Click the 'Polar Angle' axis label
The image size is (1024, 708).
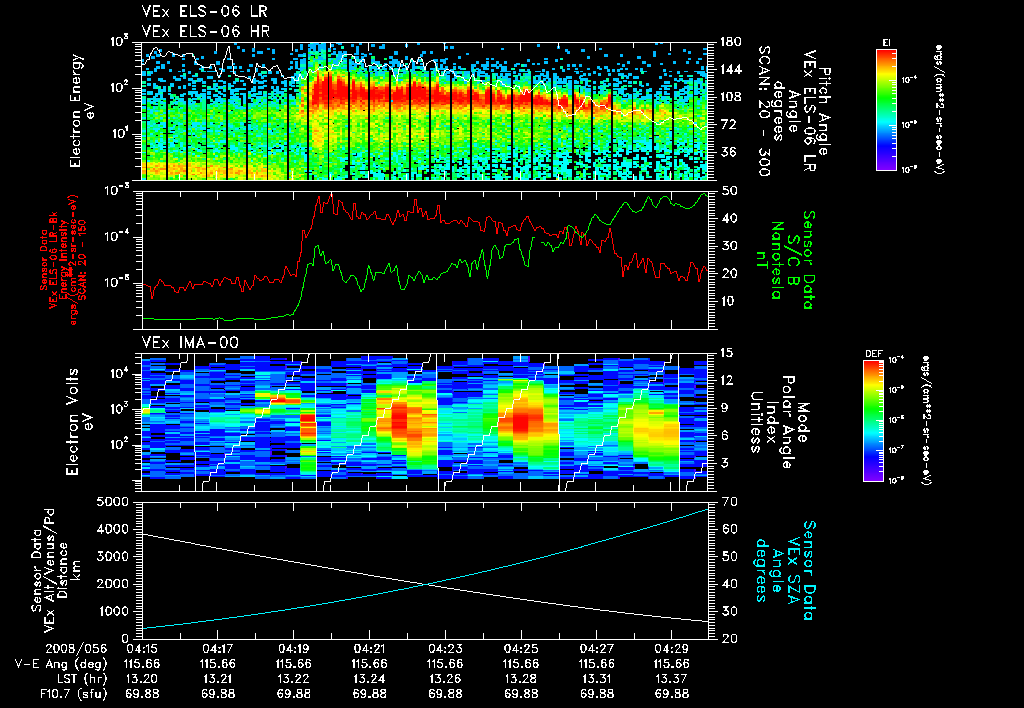pos(788,422)
